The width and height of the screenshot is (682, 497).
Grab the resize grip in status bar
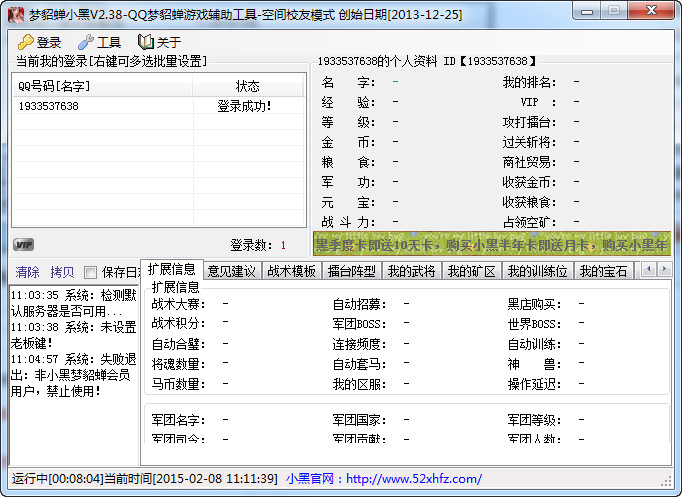point(666,481)
